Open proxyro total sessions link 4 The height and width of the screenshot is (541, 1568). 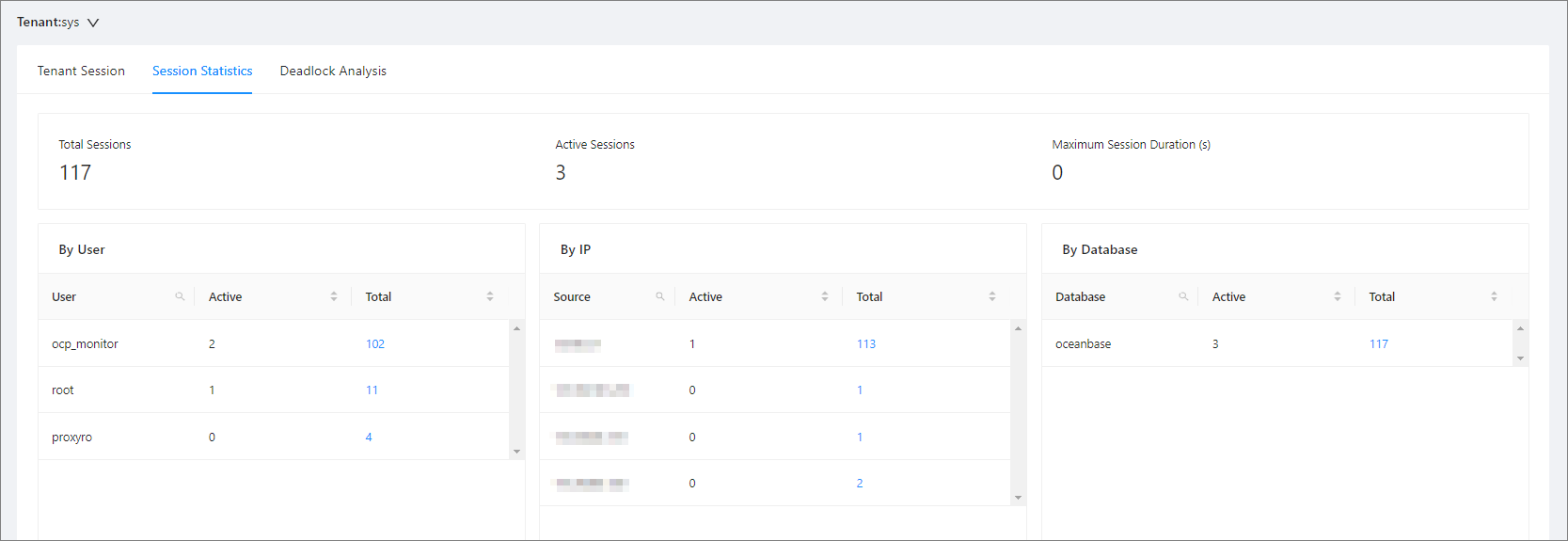tap(369, 438)
